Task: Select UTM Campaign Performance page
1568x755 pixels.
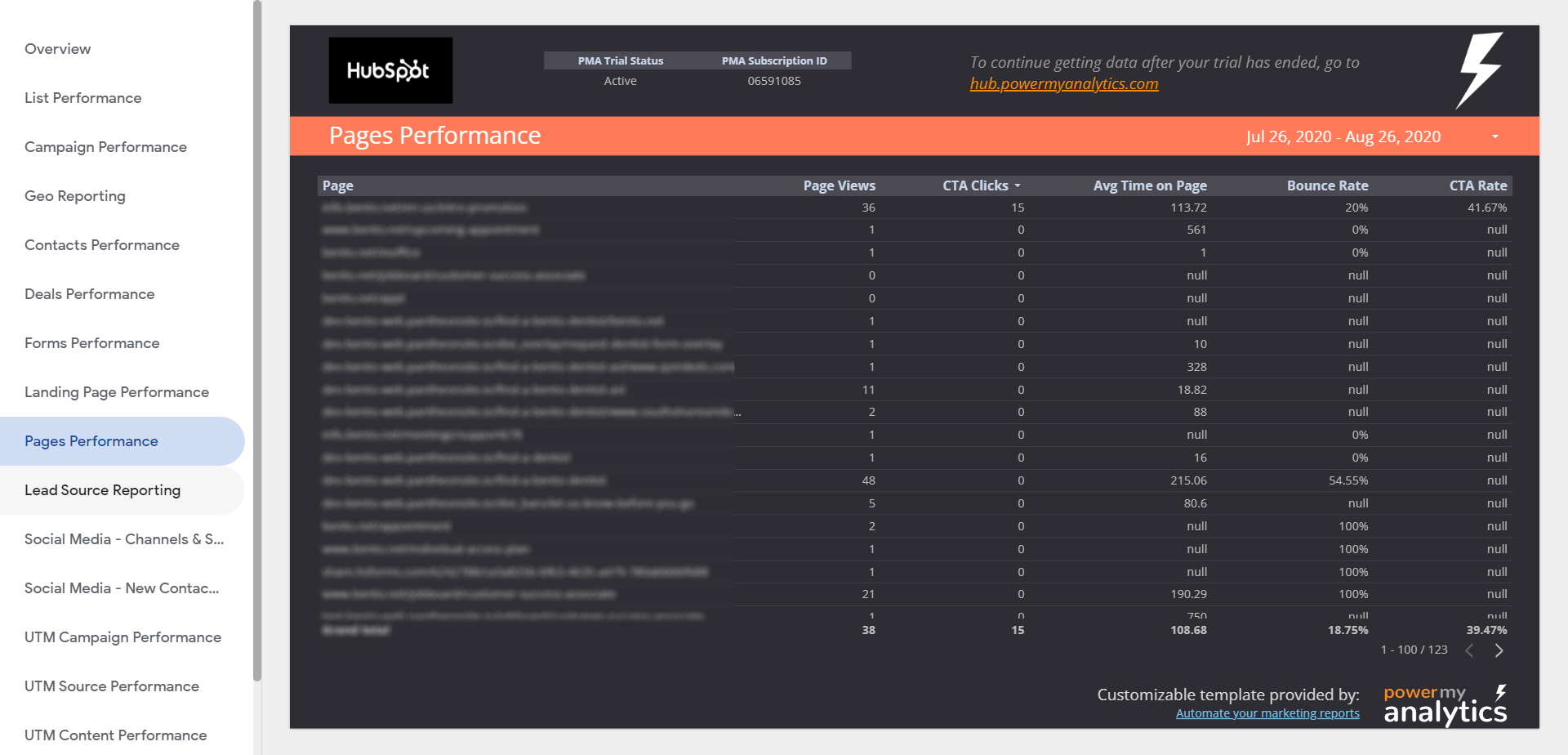Action: [122, 637]
